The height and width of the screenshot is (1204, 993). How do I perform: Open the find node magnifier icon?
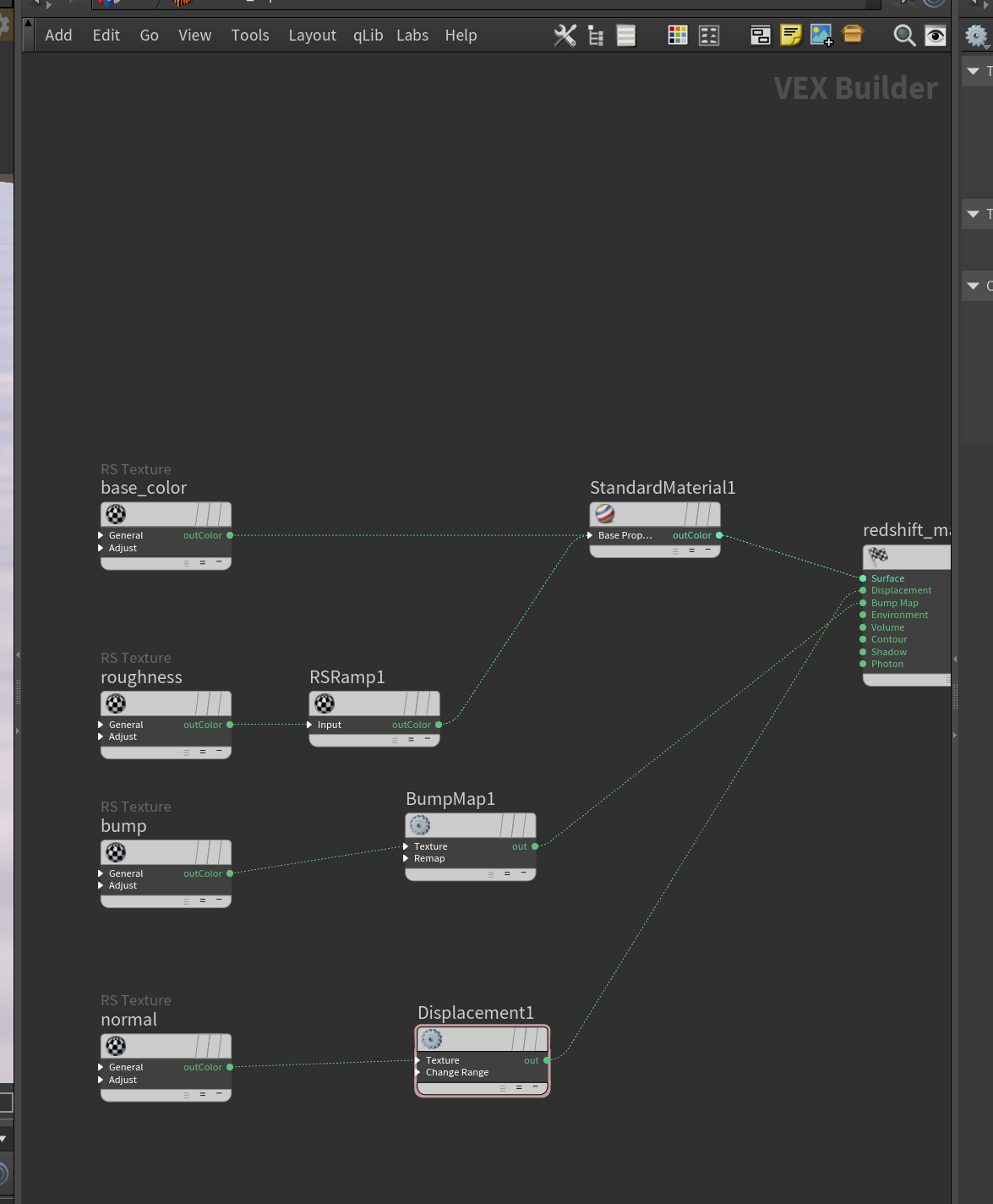pos(904,36)
